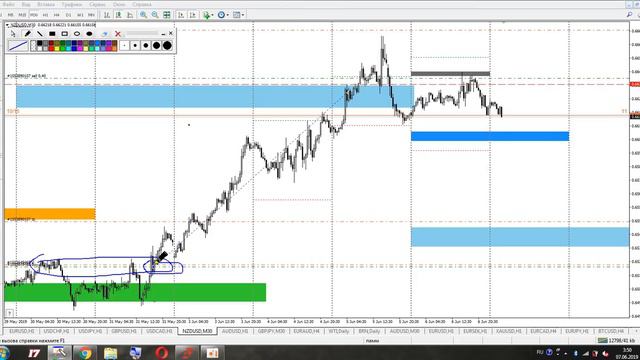Screen dimensions: 640x360
Task: Tile chart windows with the grid icon
Action: pos(167,15)
